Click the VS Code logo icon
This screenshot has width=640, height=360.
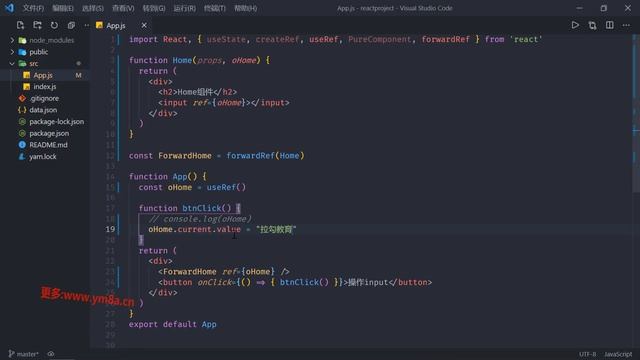(9, 8)
